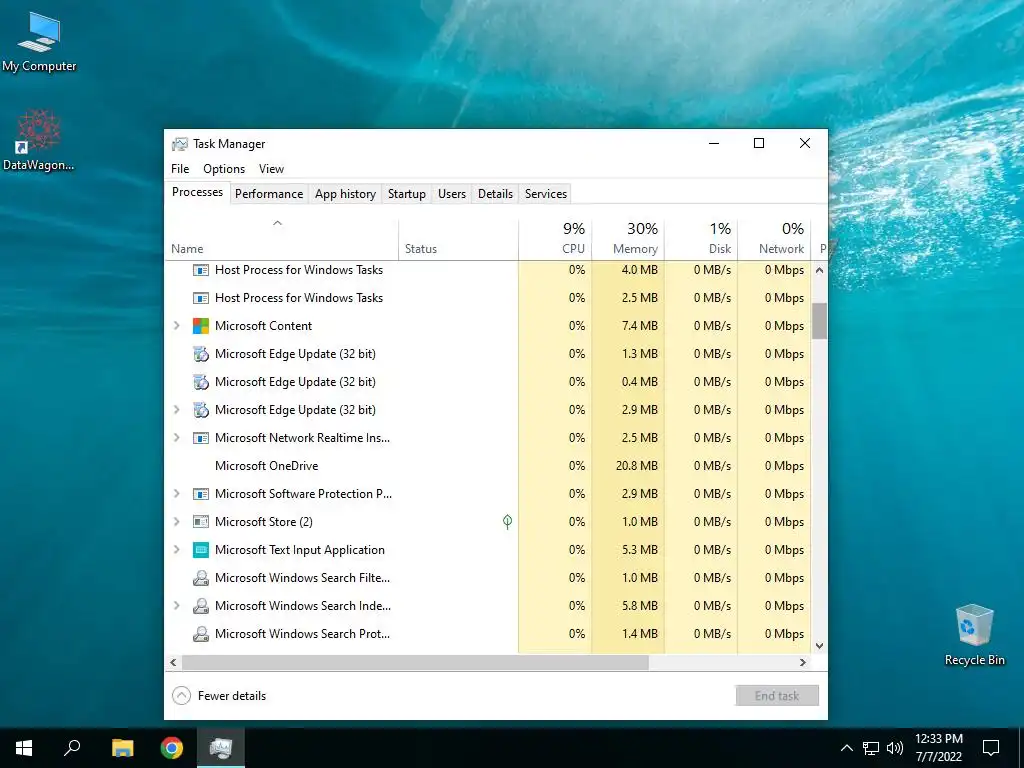Viewport: 1024px width, 768px height.
Task: Open the notification center icon
Action: tap(991, 748)
